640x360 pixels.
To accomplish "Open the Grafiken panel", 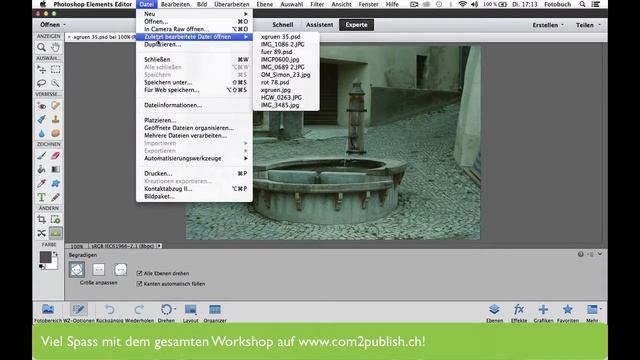I will click(543, 313).
